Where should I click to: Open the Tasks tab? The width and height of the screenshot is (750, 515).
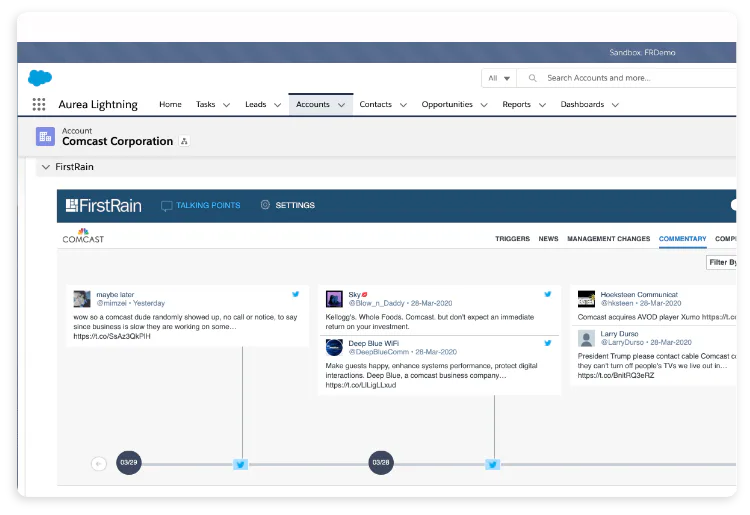click(205, 104)
